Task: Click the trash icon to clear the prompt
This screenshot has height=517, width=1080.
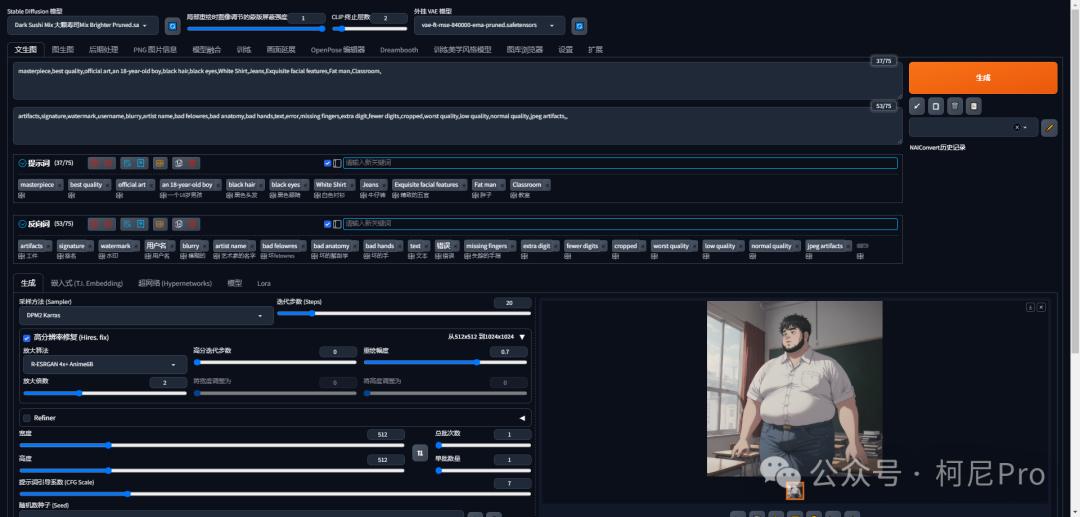Action: (955, 106)
